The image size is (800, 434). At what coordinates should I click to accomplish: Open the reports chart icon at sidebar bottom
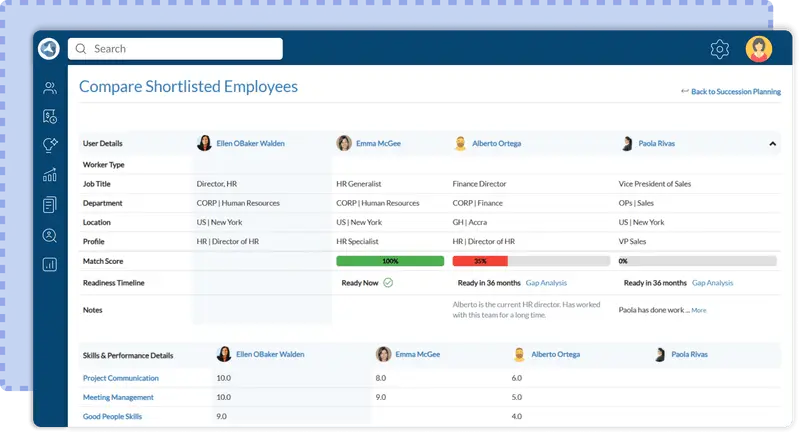[x=49, y=265]
